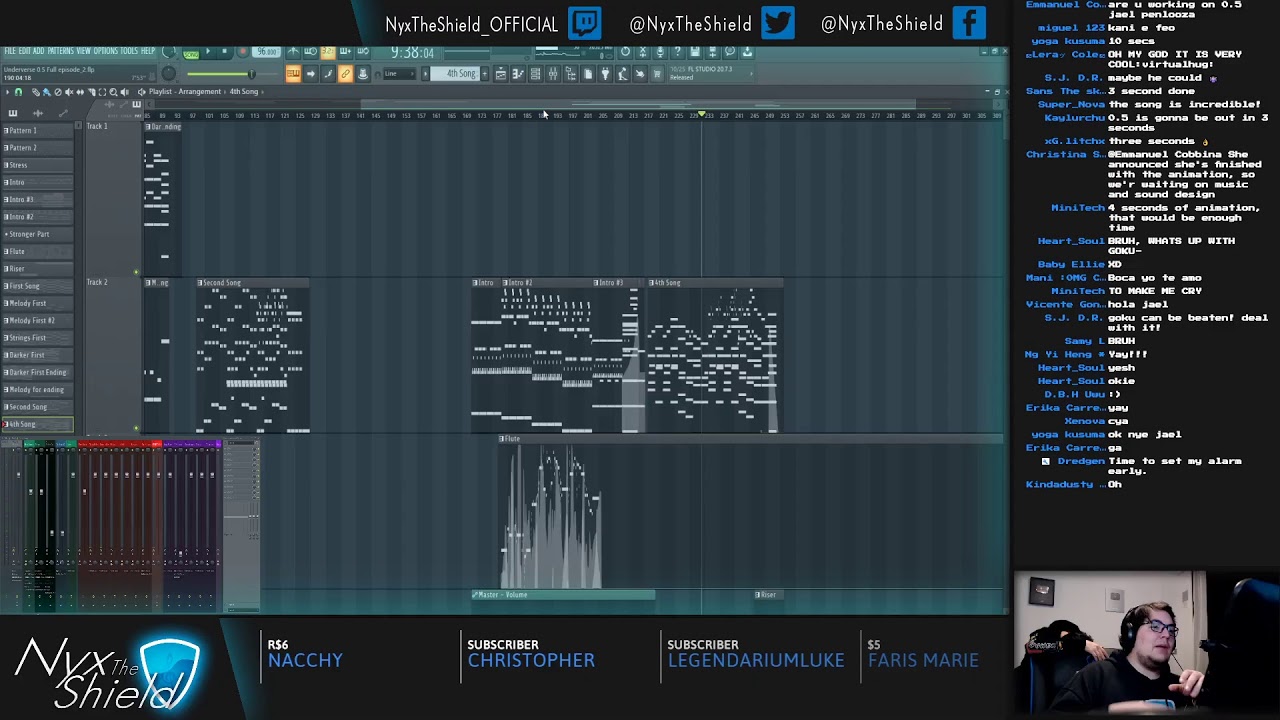Toggle the metronome

point(293,51)
